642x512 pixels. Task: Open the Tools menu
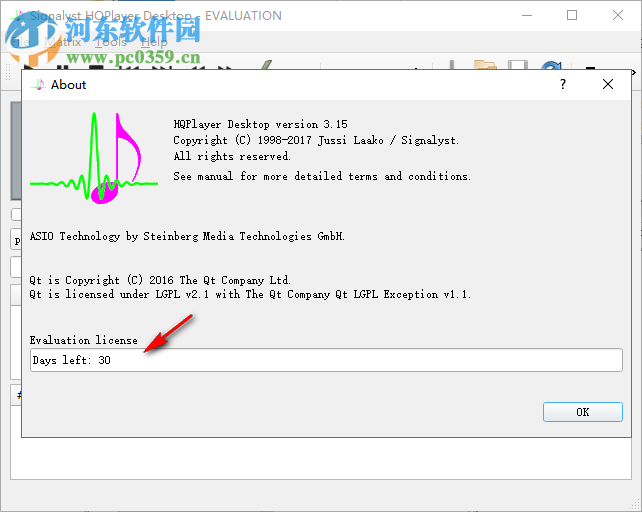111,42
